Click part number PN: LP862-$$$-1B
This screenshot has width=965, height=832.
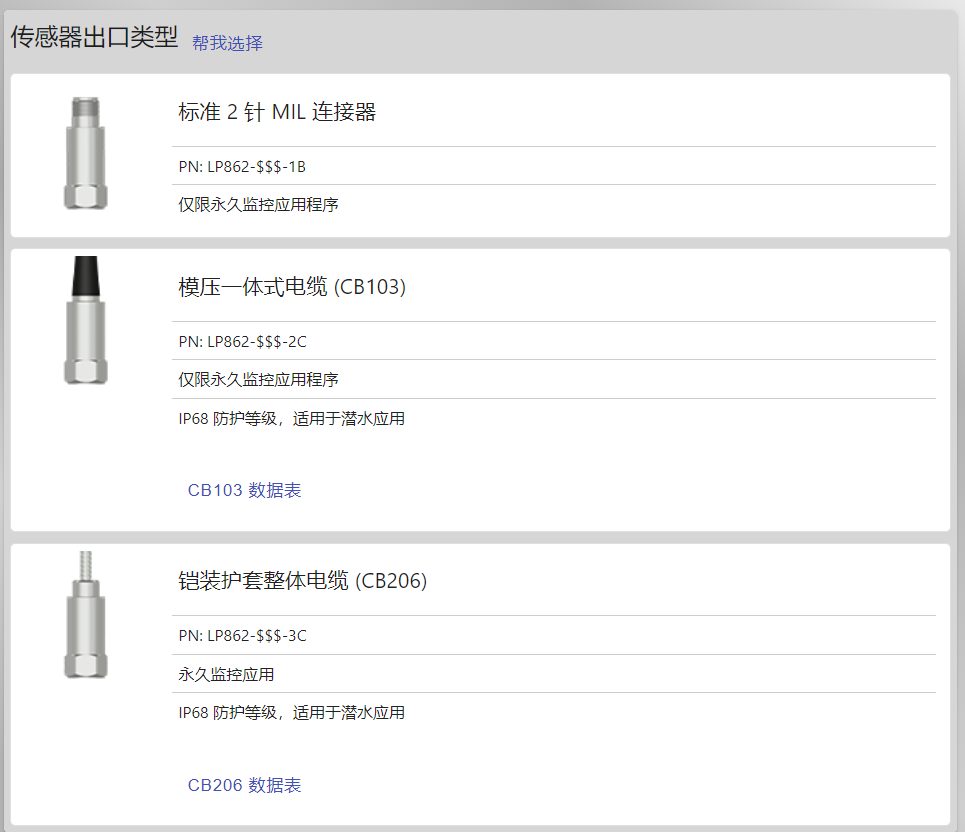coord(242,167)
